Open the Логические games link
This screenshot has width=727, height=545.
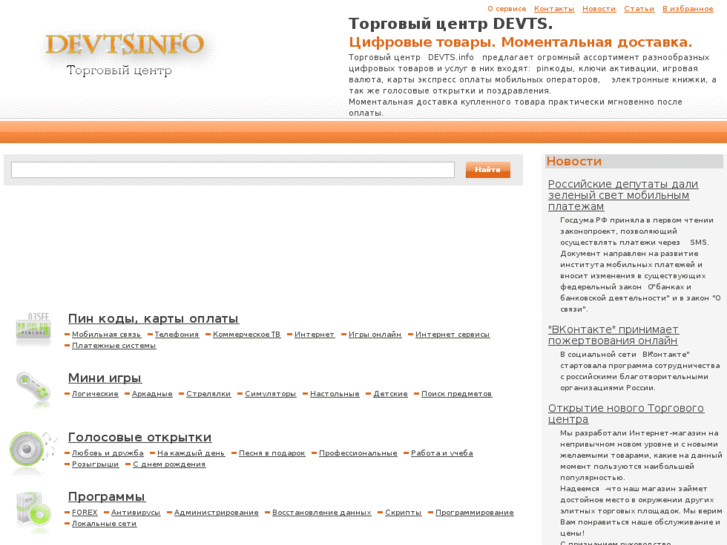[x=95, y=394]
